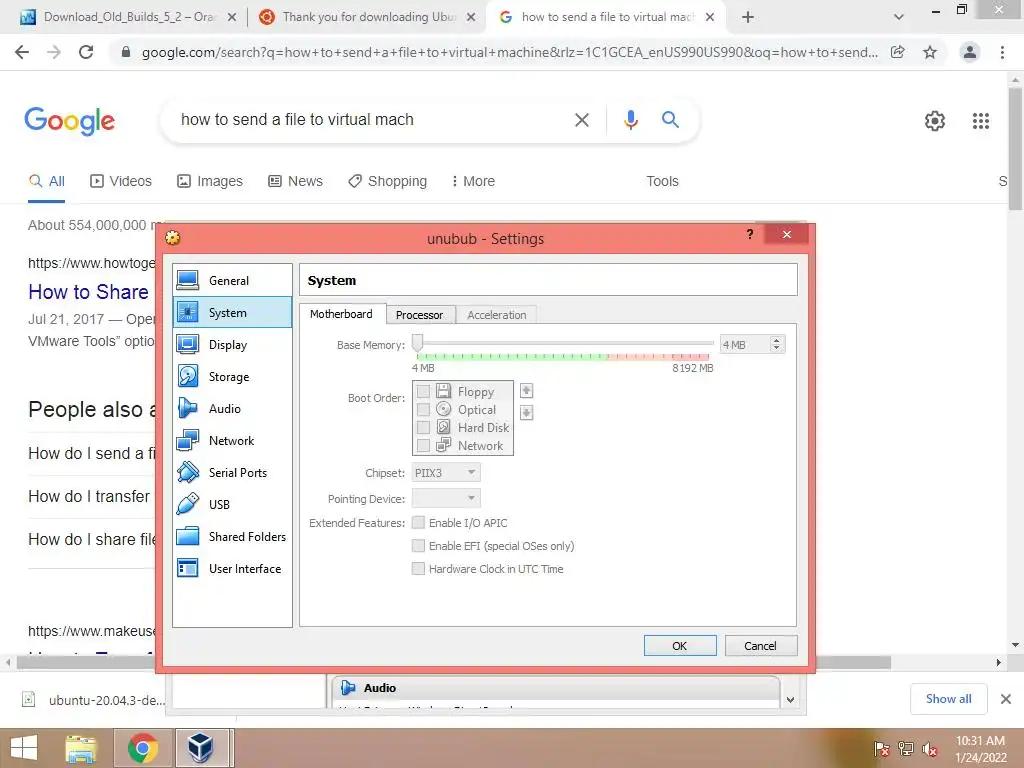Clear the Google search box
1024x768 pixels.
pos(581,120)
